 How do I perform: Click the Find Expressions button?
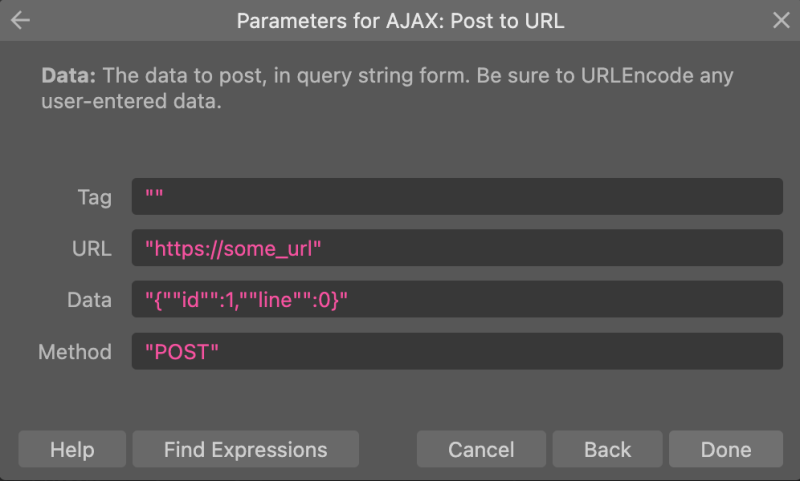[245, 449]
